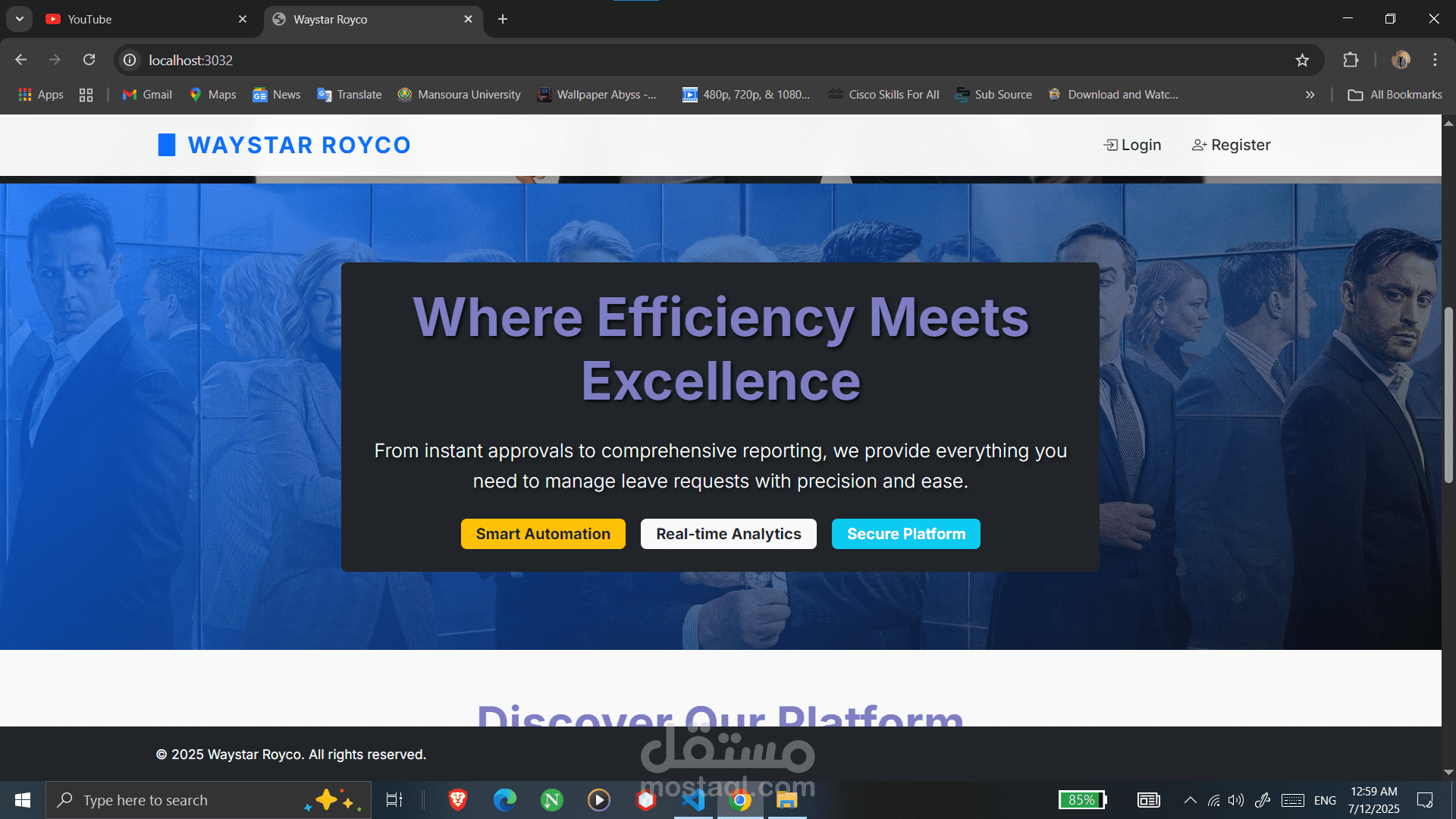The image size is (1456, 819).
Task: Bookmark this page with the star
Action: point(1302,60)
